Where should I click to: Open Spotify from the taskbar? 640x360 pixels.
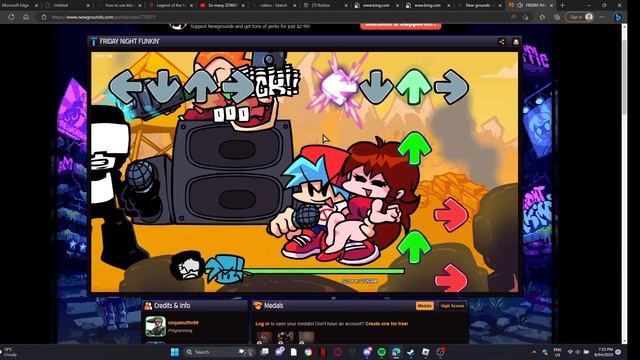[382, 352]
